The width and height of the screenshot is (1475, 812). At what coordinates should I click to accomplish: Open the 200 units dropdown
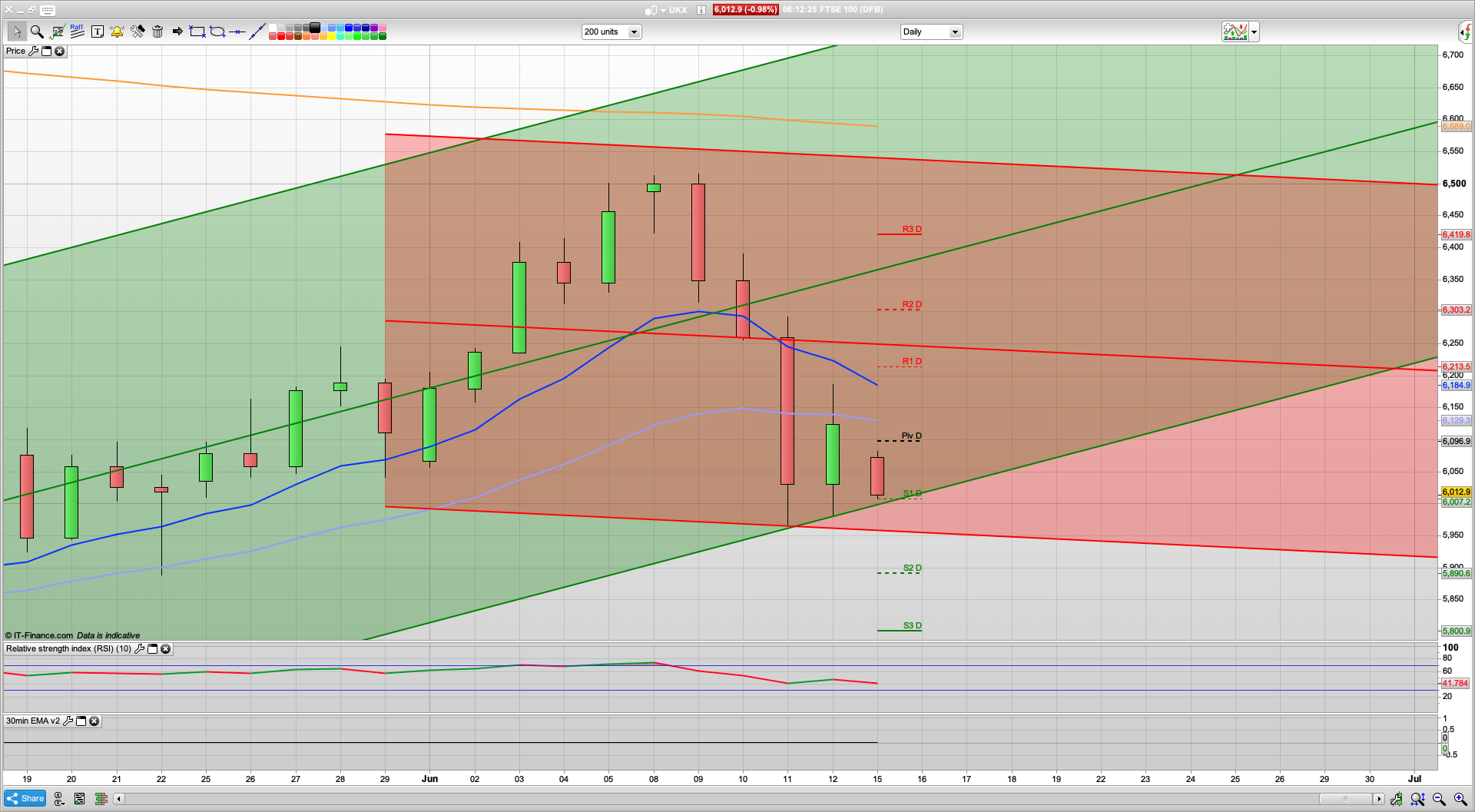[x=612, y=31]
